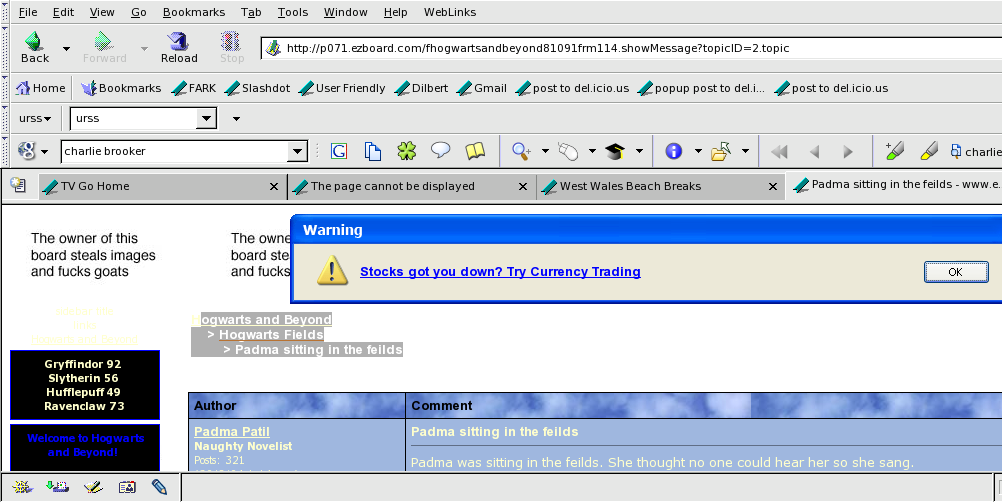Expand the charlie brooker search dropdown
This screenshot has width=1002, height=502.
coord(297,152)
